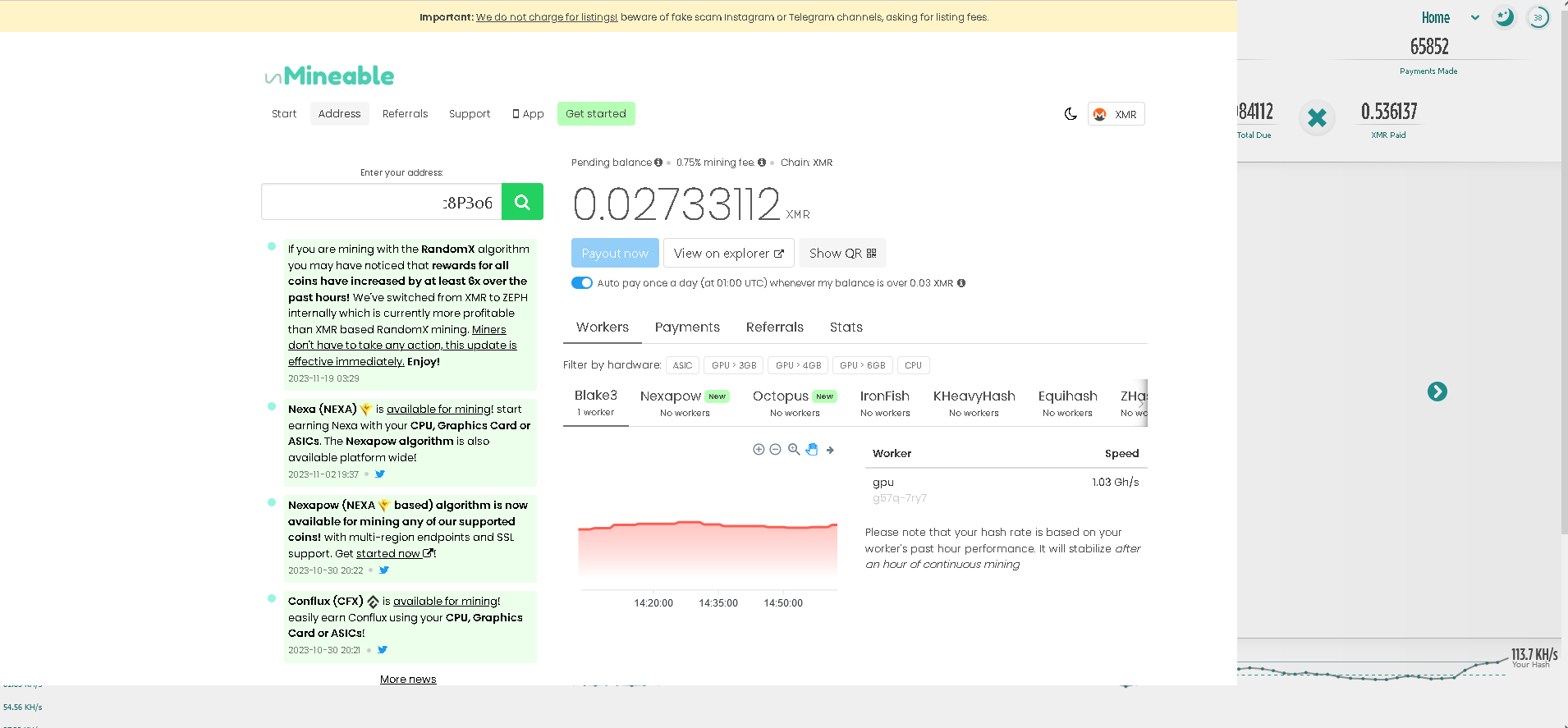Select the Blake3 algorithm tab
Screen dimensions: 1568x728
[x=596, y=403]
